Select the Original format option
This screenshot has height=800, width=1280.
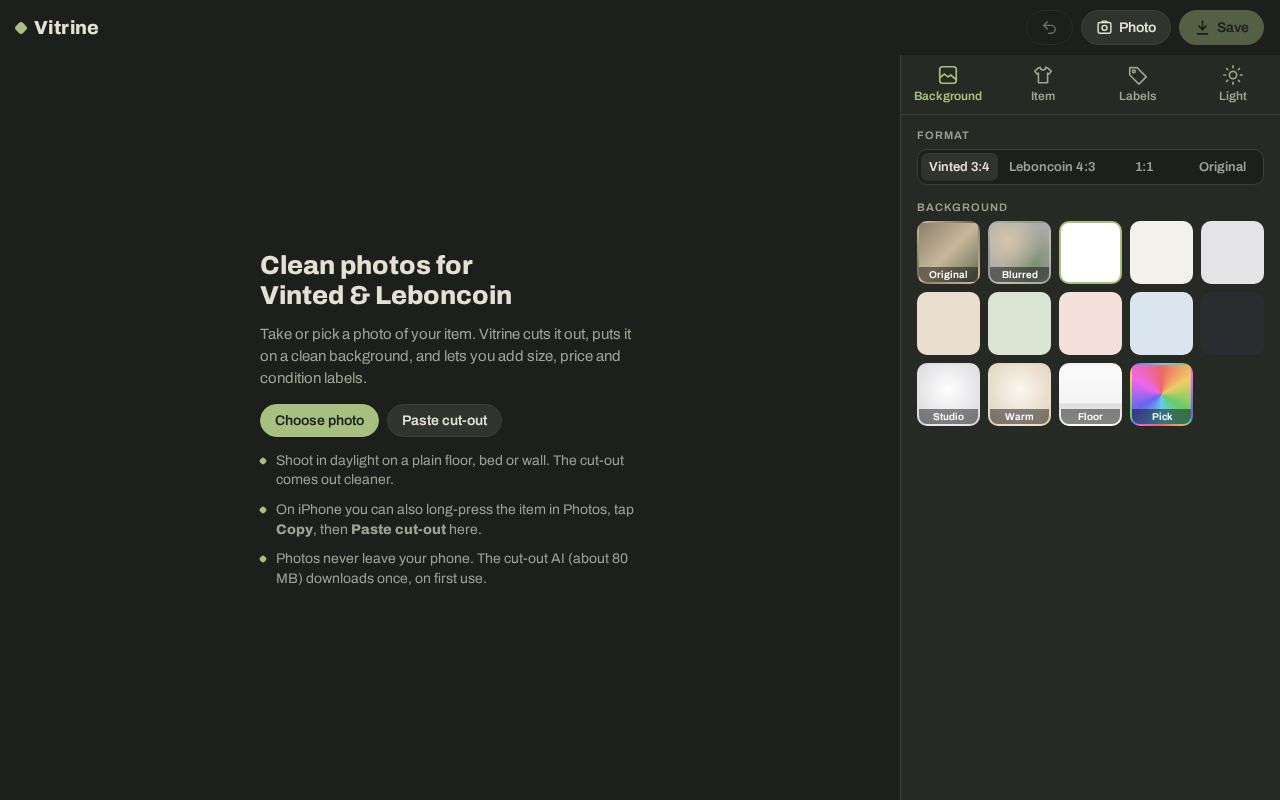1222,167
